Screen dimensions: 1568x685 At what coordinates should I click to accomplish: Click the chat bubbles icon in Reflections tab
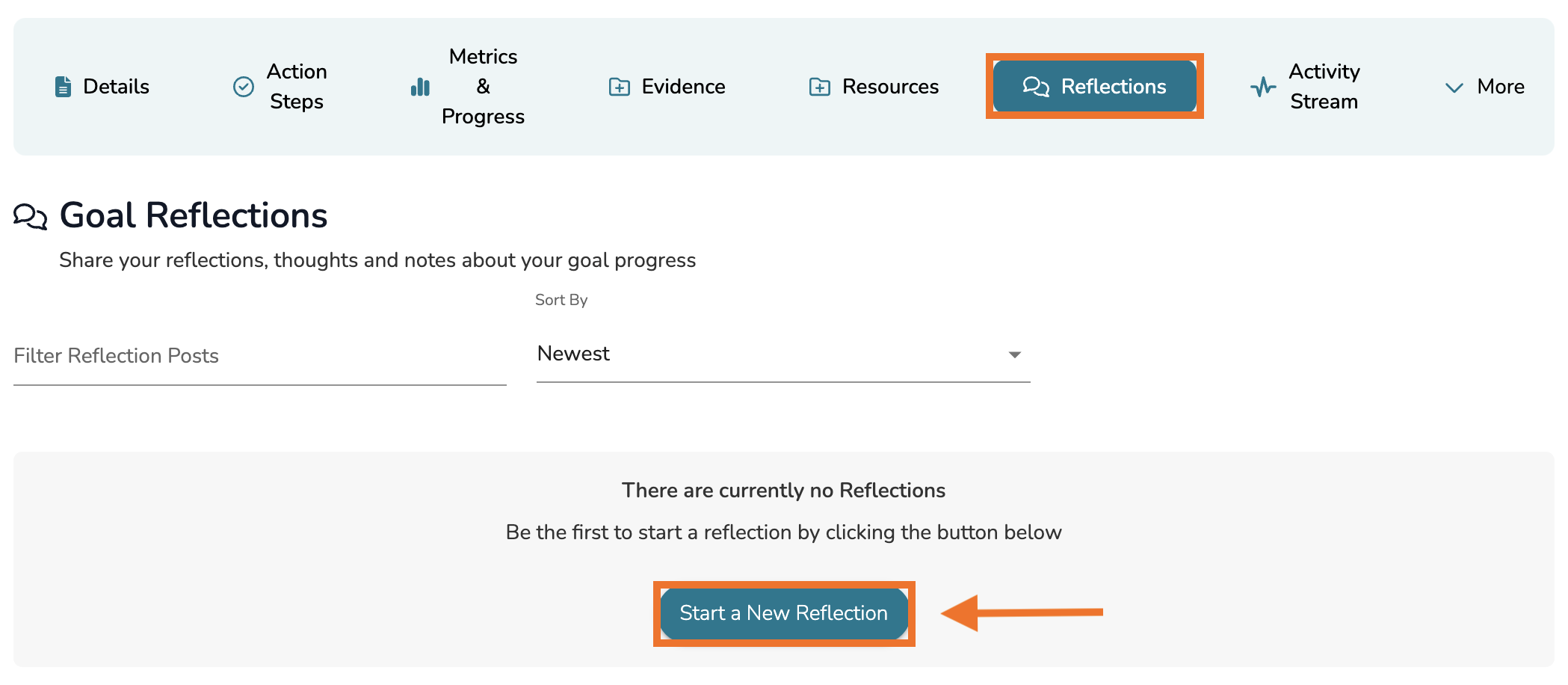[x=1036, y=87]
